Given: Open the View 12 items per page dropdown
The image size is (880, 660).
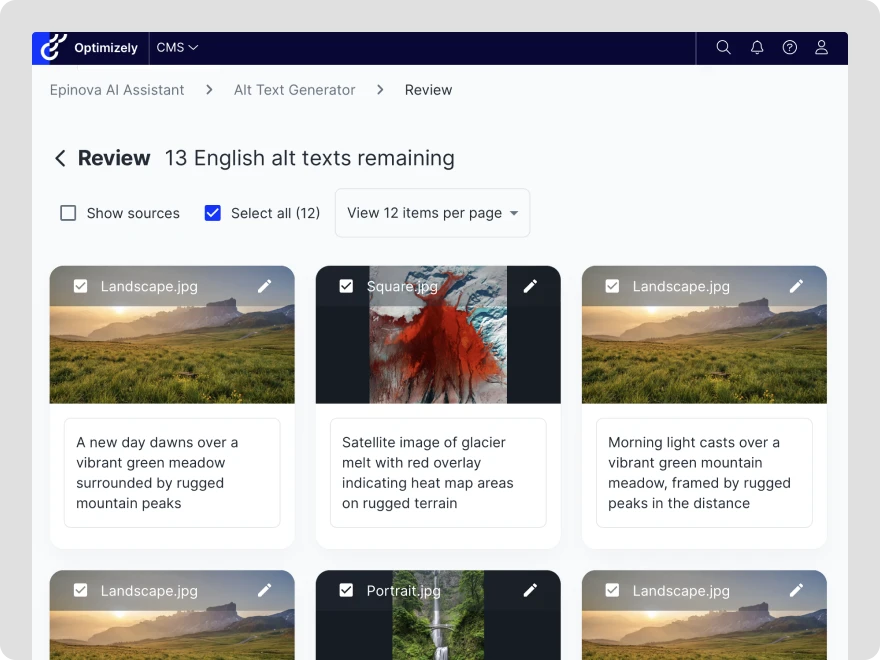Looking at the screenshot, I should (432, 213).
